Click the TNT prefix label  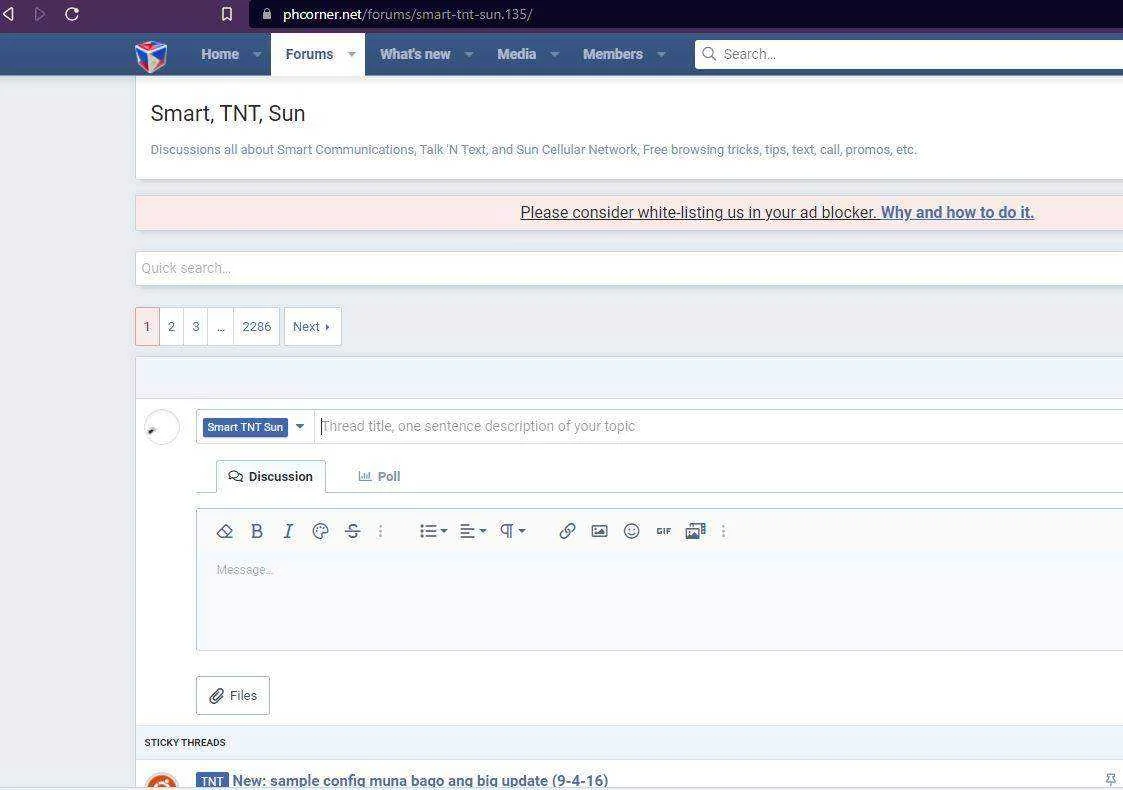pos(212,781)
